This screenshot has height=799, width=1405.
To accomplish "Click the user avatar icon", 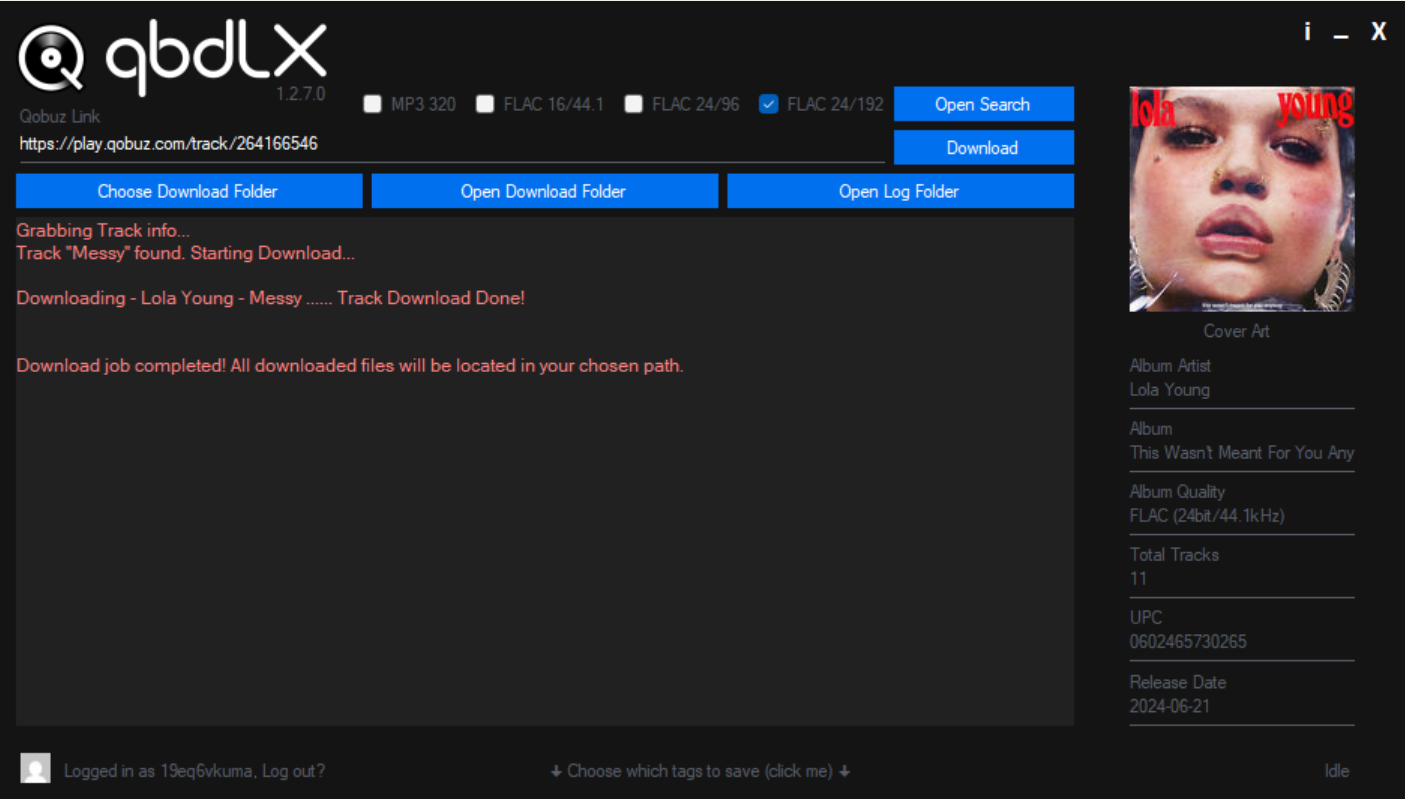I will pos(36,768).
